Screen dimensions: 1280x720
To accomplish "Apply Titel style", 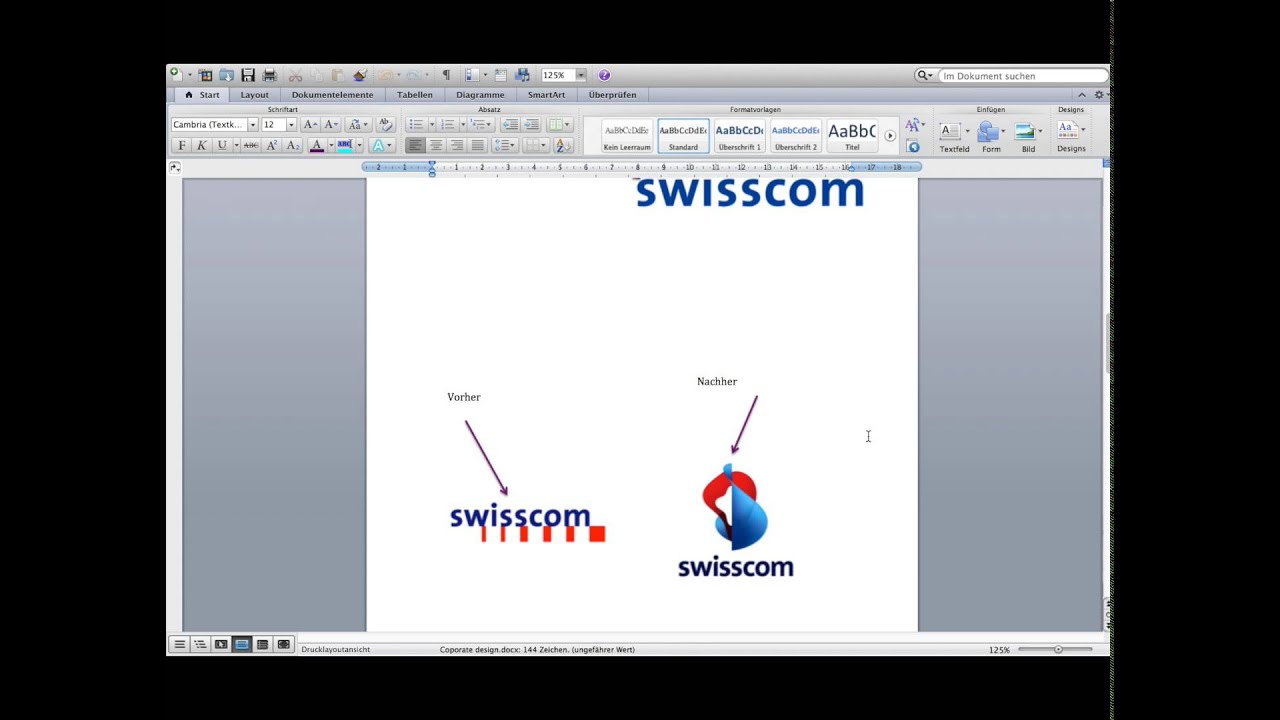I will tap(852, 136).
